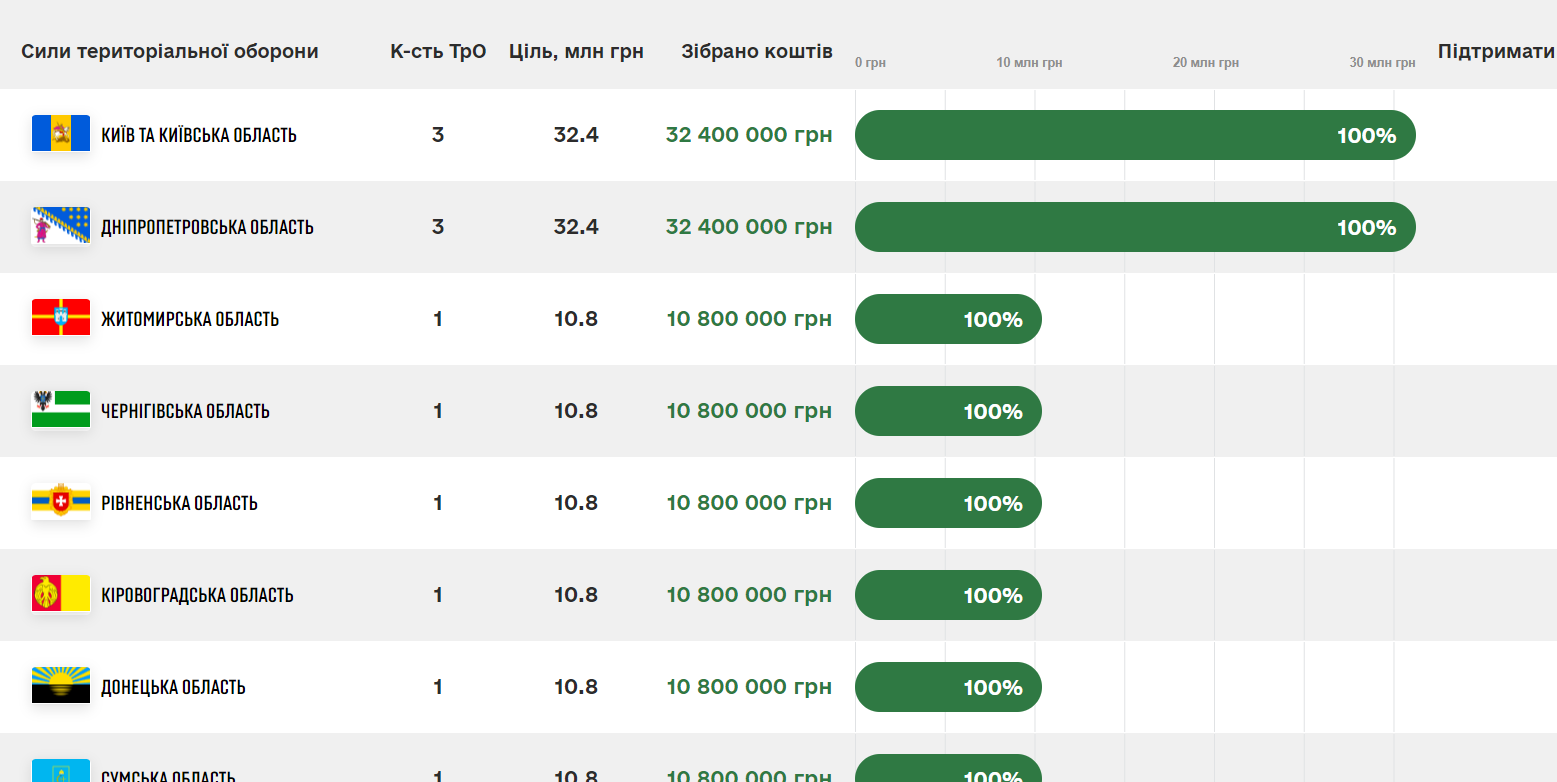Click the Dnipropetrovsk oblast flag icon
This screenshot has width=1557, height=782.
pos(61,226)
